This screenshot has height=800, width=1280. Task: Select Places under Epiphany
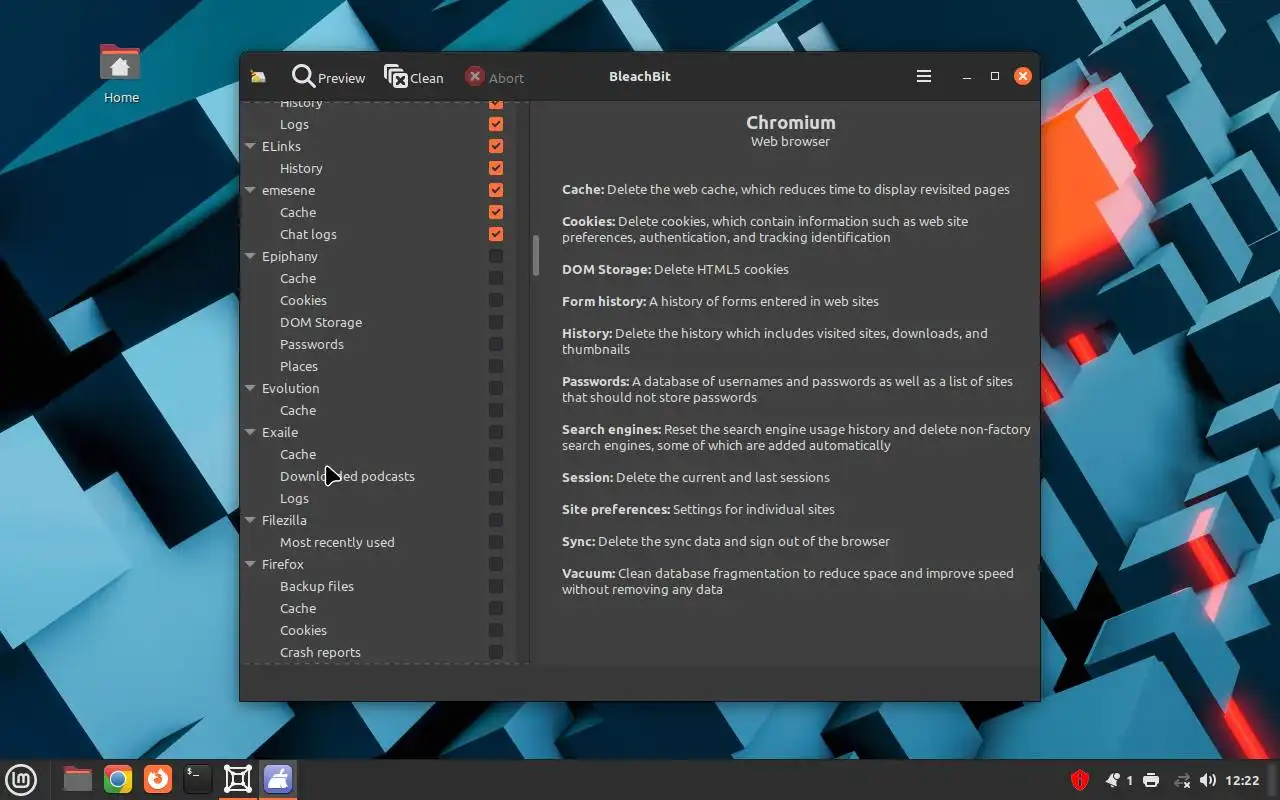coord(299,366)
